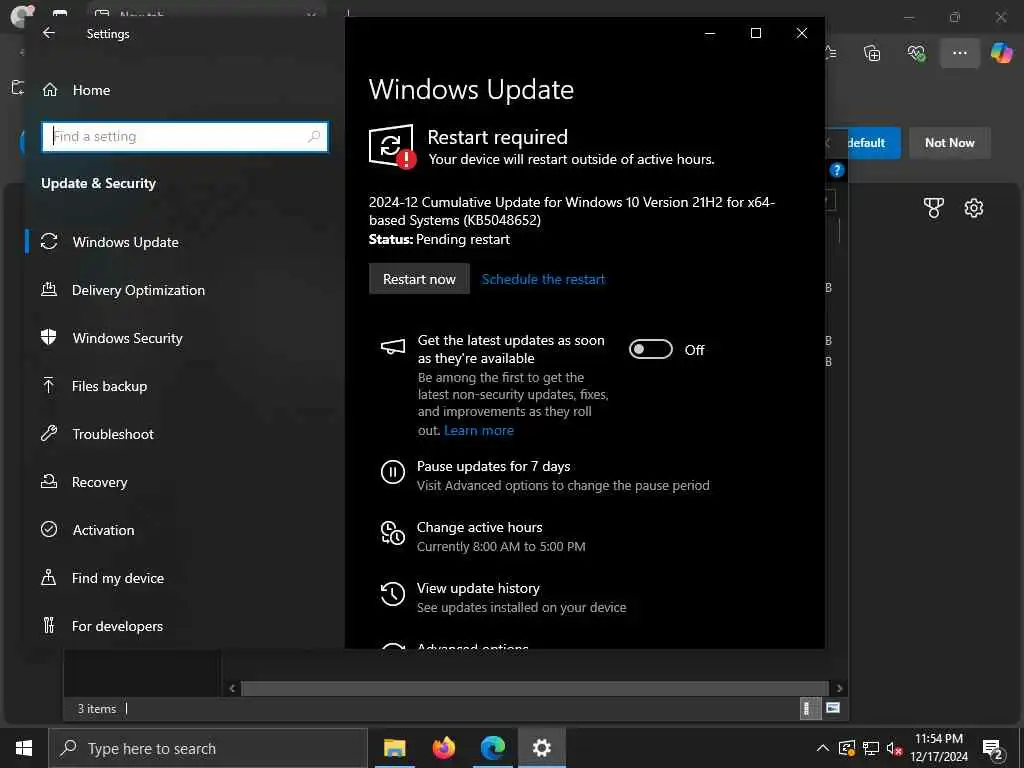This screenshot has height=768, width=1024.
Task: Focus the Find a setting search box
Action: coord(185,136)
